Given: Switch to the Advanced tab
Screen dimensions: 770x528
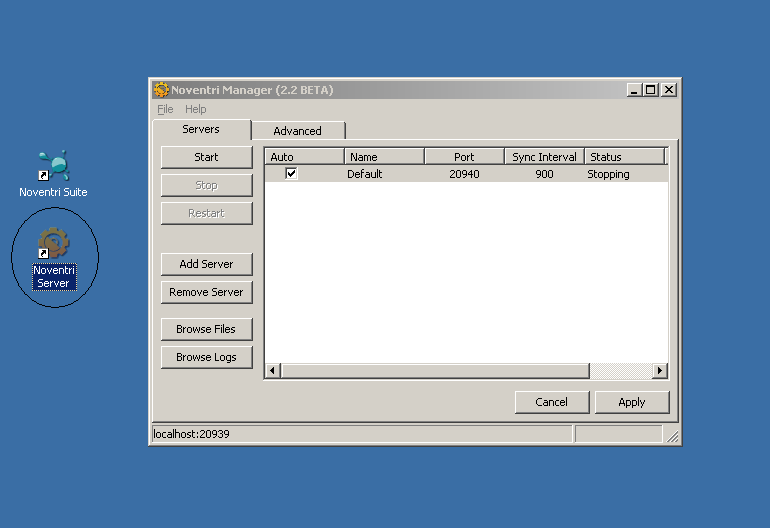Looking at the screenshot, I should click(298, 131).
